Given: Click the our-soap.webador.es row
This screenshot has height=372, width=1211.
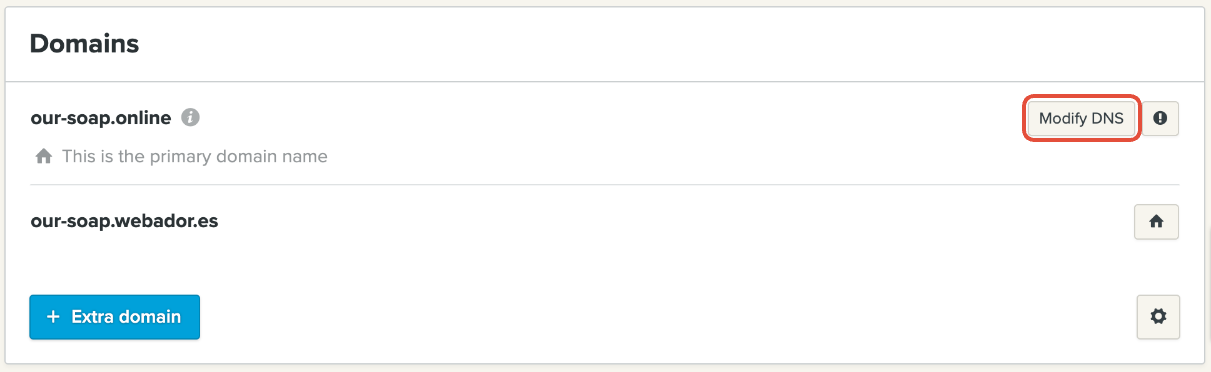Looking at the screenshot, I should tap(605, 222).
